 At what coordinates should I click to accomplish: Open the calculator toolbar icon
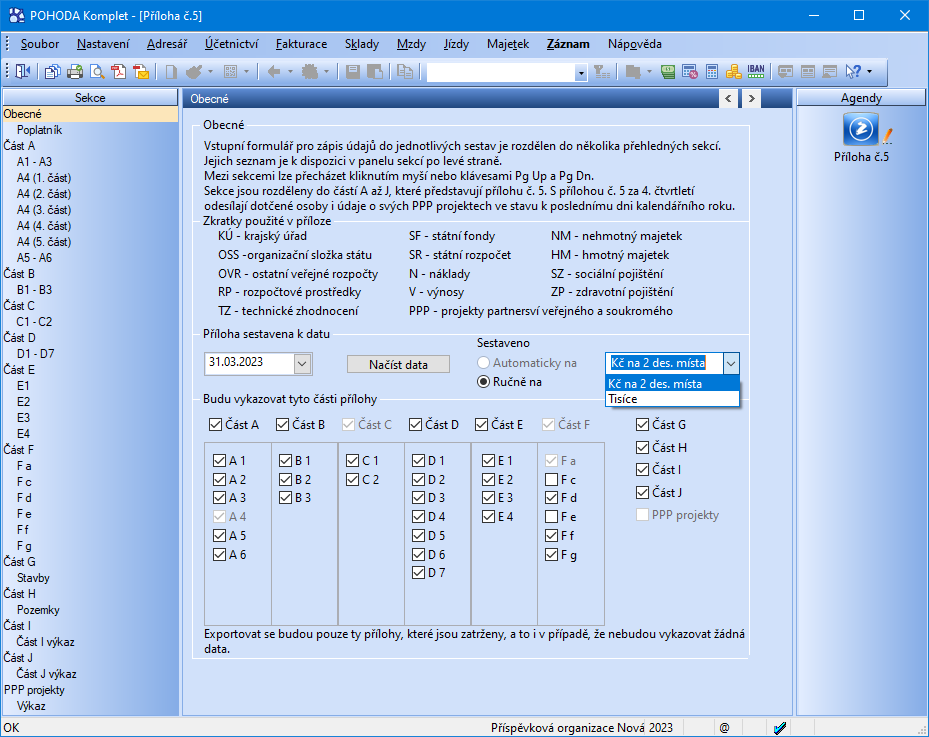712,72
